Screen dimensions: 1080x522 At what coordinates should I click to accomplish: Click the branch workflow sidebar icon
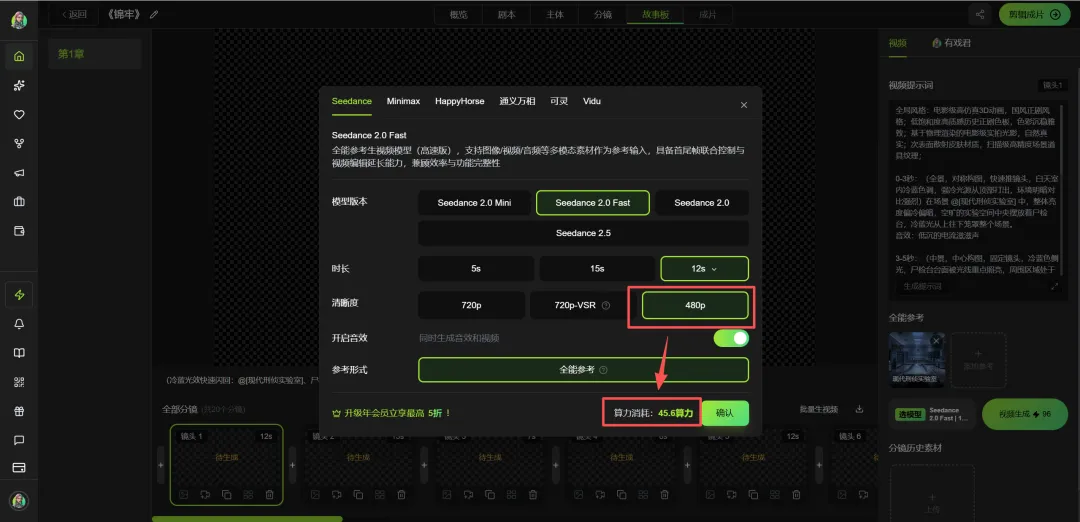click(x=19, y=143)
